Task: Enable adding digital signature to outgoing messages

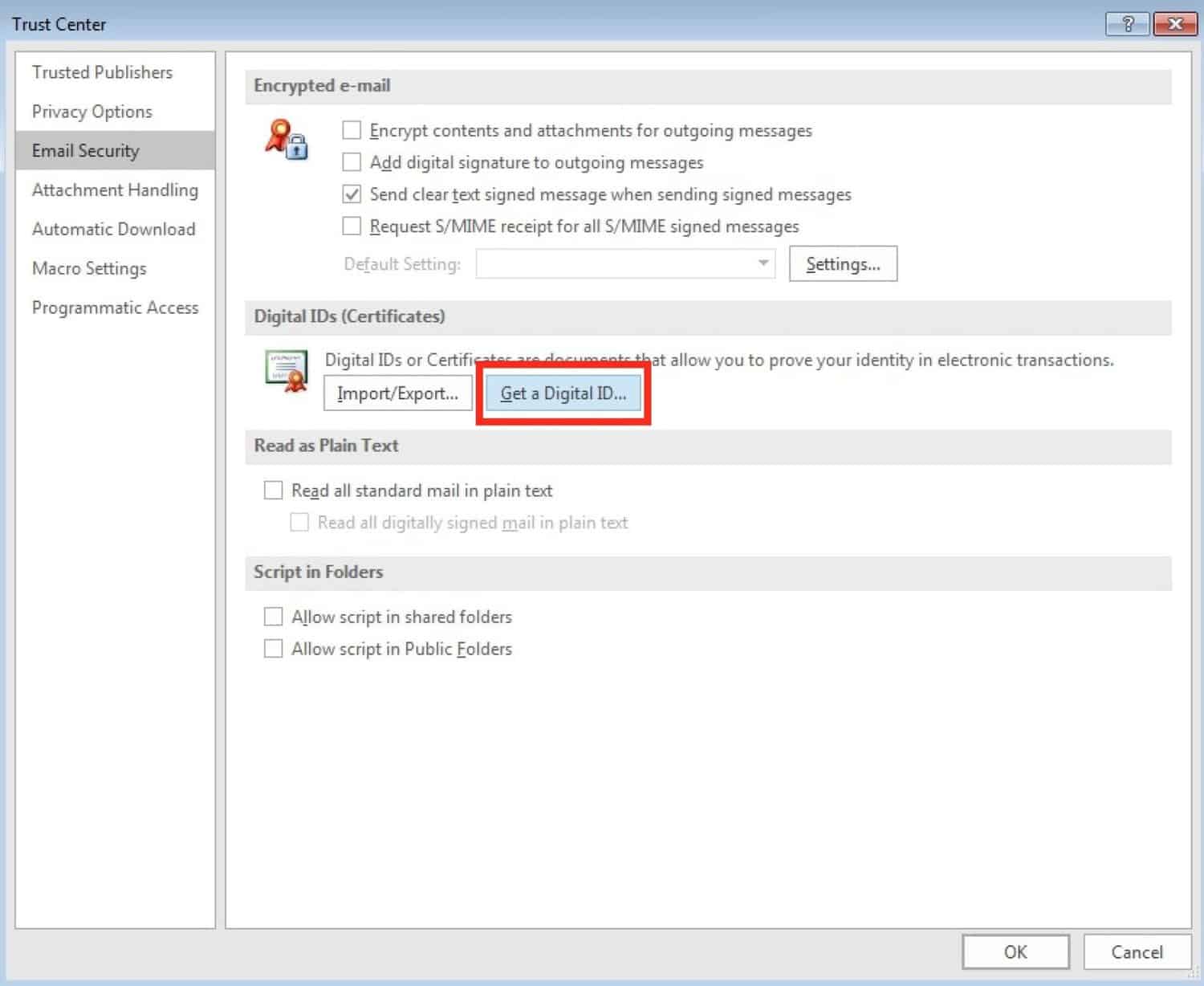Action: (352, 161)
